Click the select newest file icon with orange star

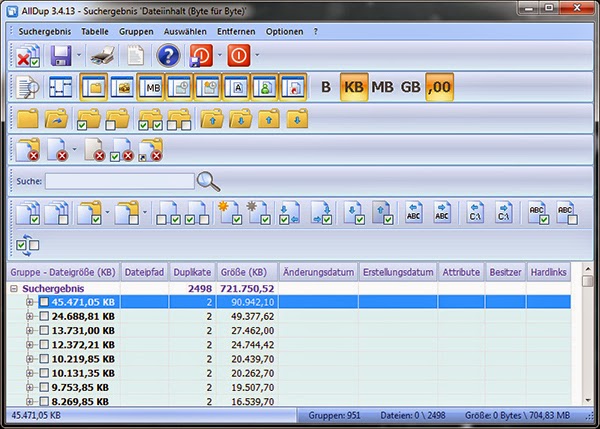coord(230,213)
